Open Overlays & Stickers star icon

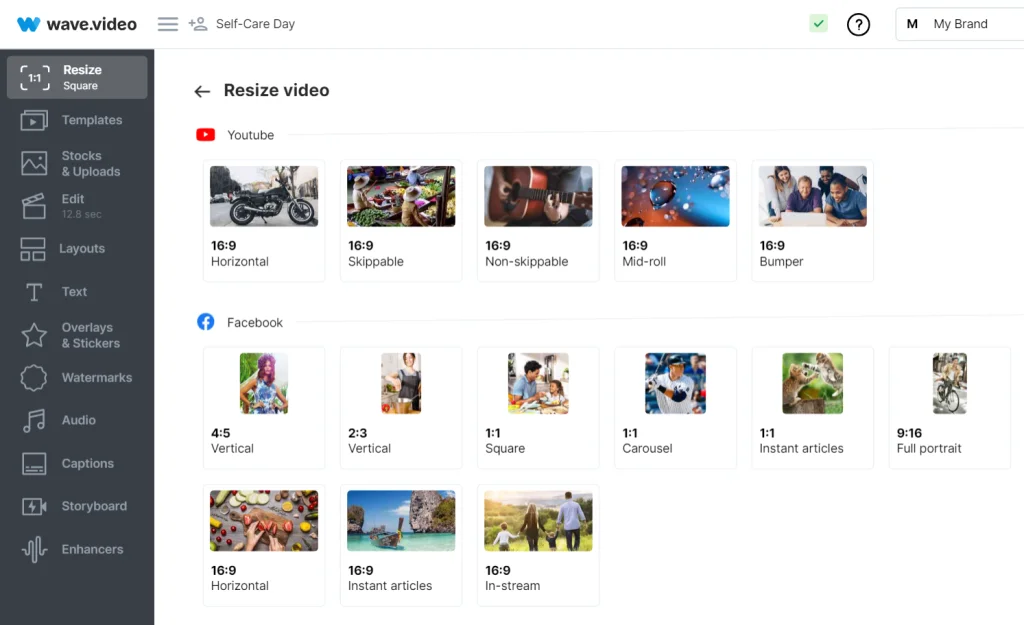click(34, 335)
